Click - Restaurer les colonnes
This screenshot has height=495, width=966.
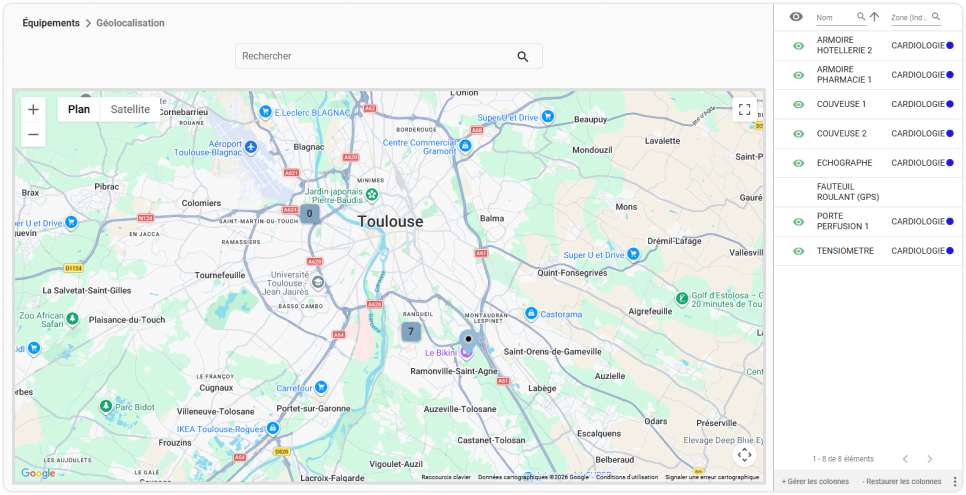pyautogui.click(x=902, y=481)
